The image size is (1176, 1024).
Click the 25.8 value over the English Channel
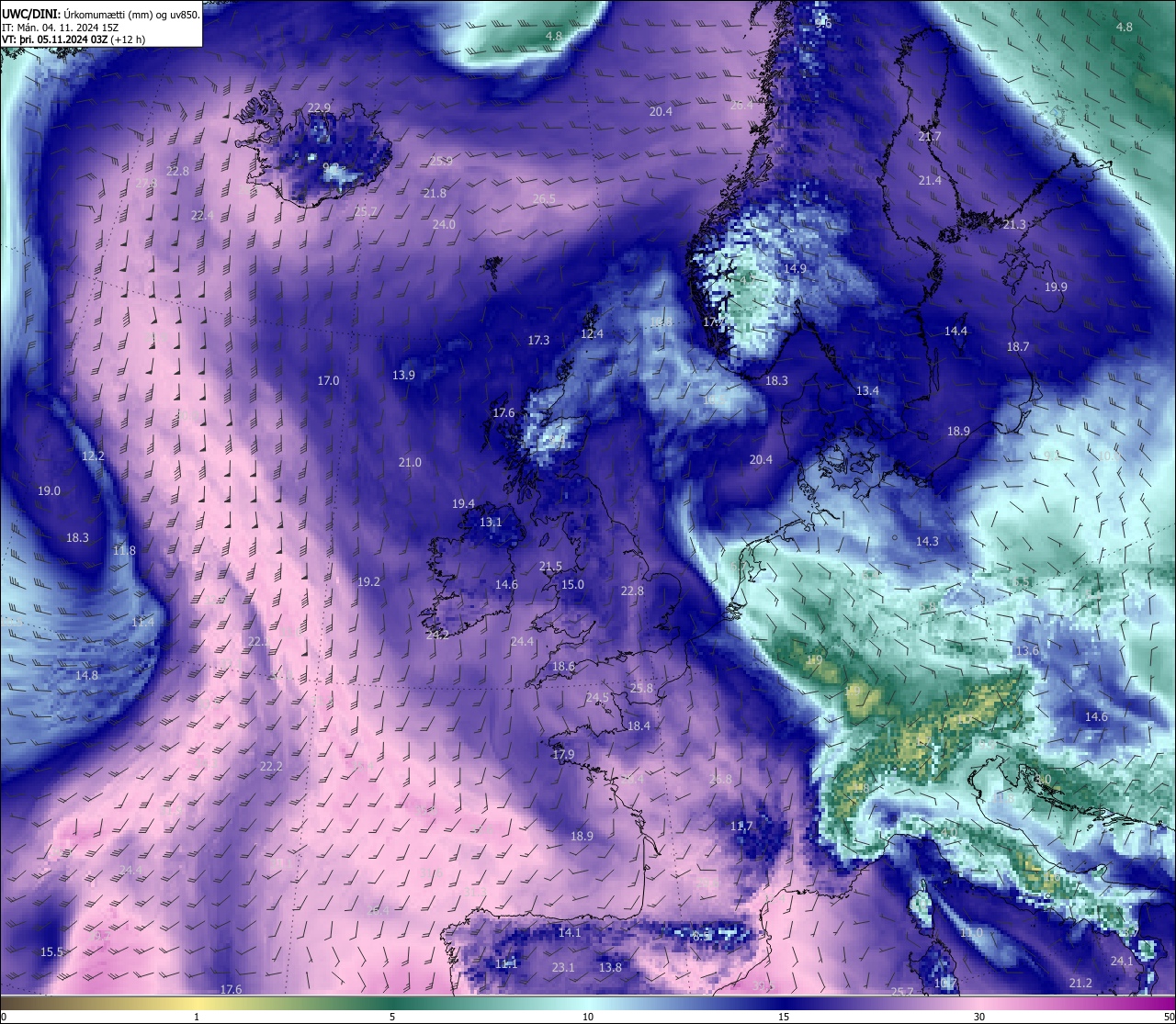(x=641, y=688)
